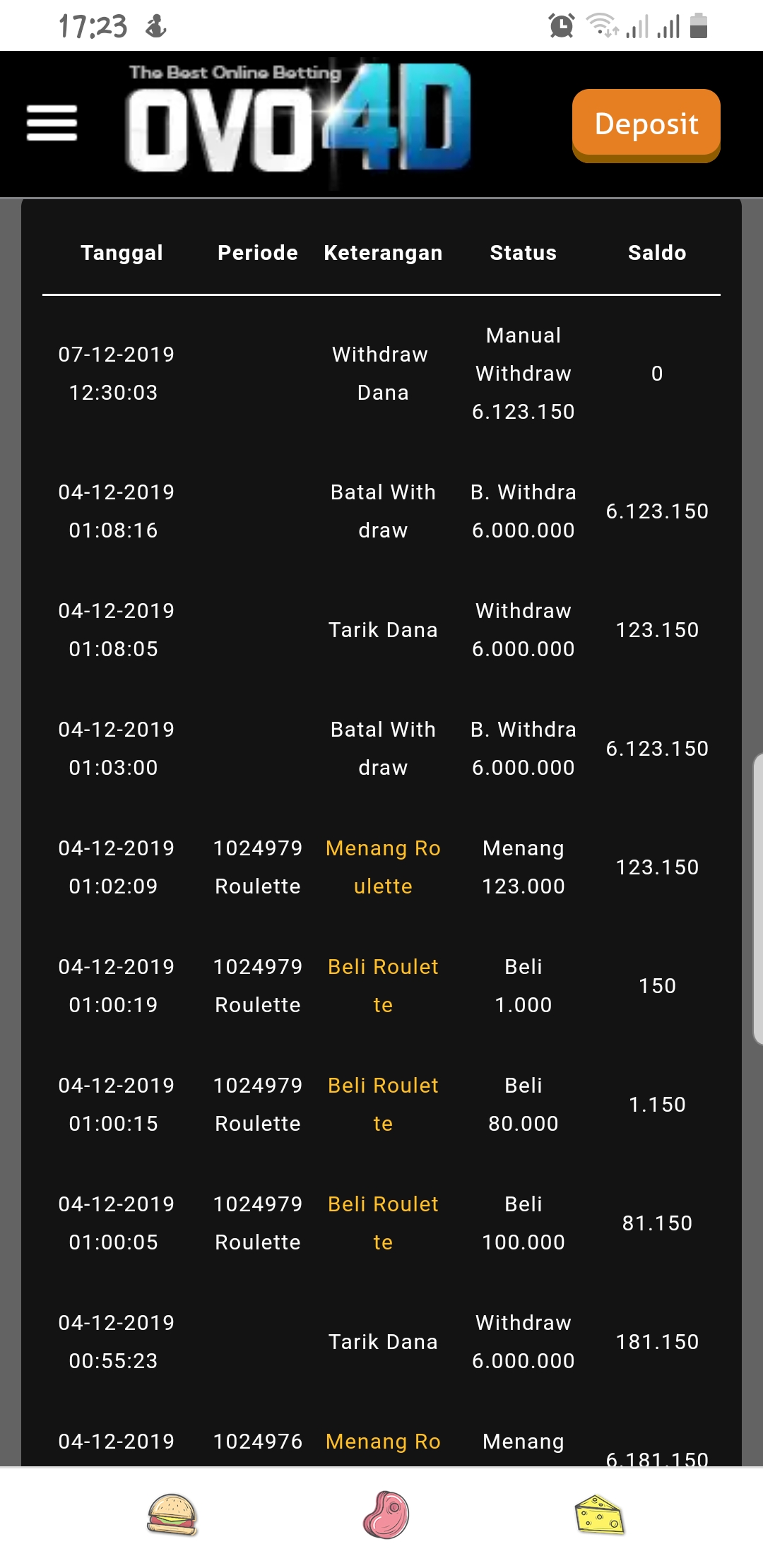The height and width of the screenshot is (1568, 763).
Task: Select the Status column header
Action: click(523, 253)
